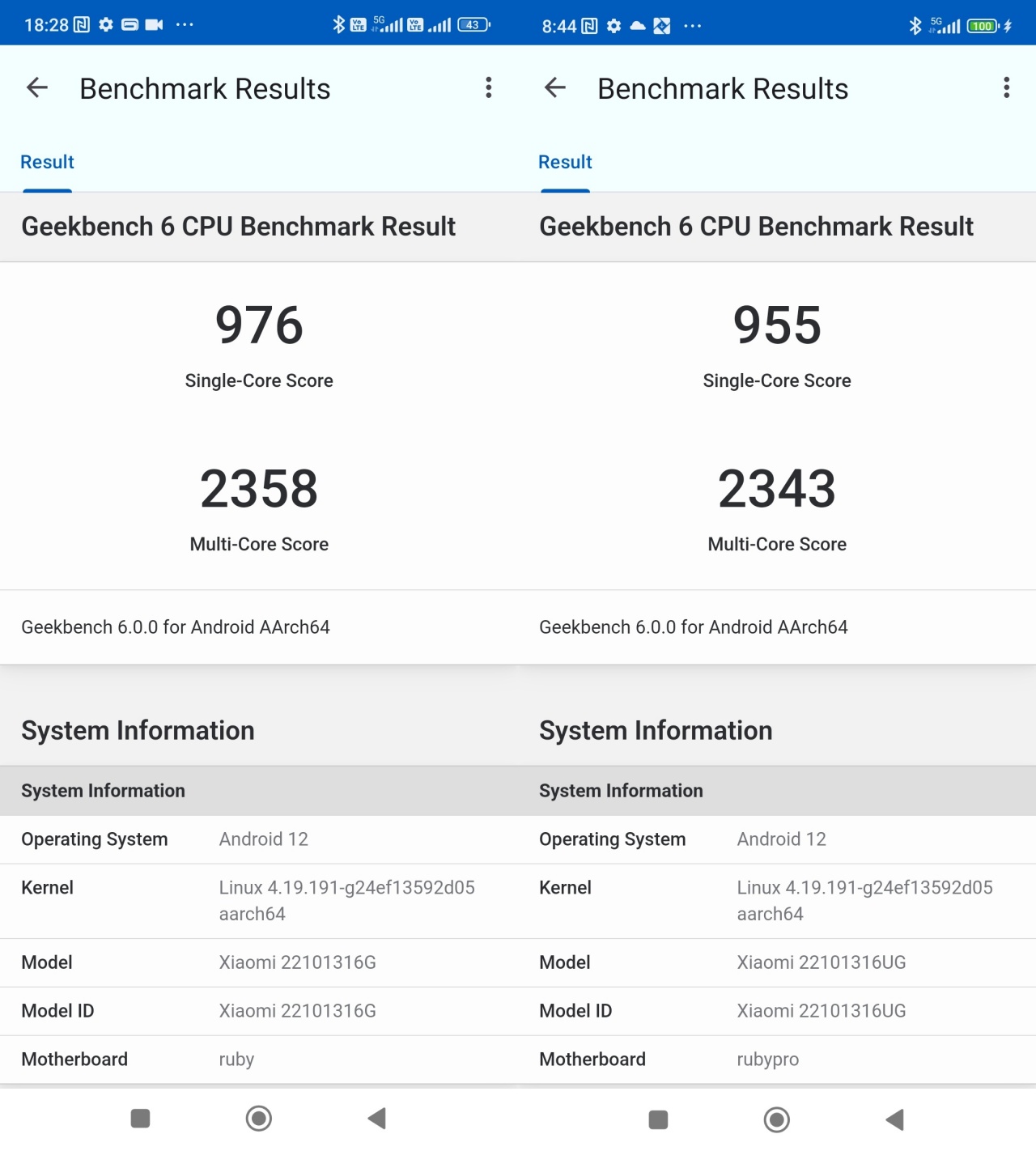Tap time 8:44 in right status bar

click(559, 27)
